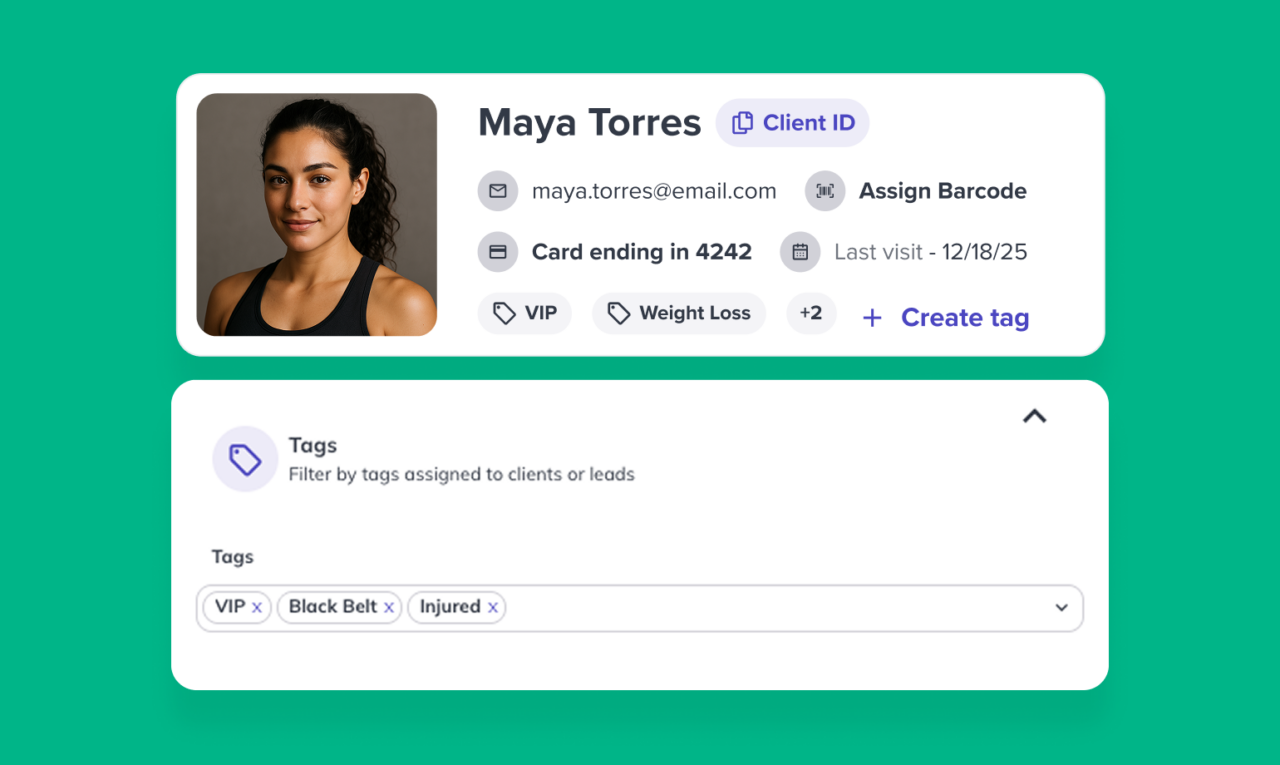Remove the VIP tag from filter
The image size is (1280, 765).
257,607
